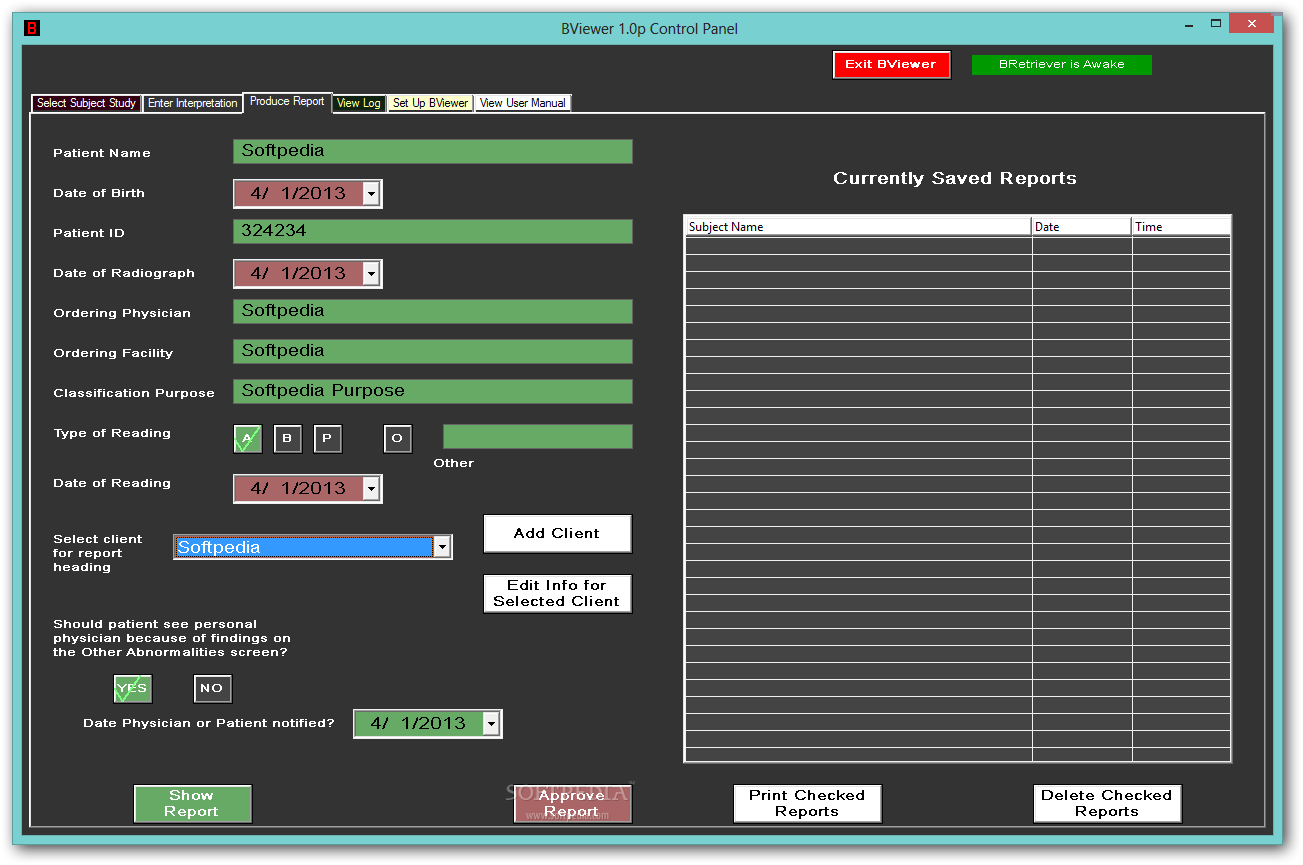Click Edit Info for Selected Client
Viewport: 1303px width, 865px height.
coord(557,593)
